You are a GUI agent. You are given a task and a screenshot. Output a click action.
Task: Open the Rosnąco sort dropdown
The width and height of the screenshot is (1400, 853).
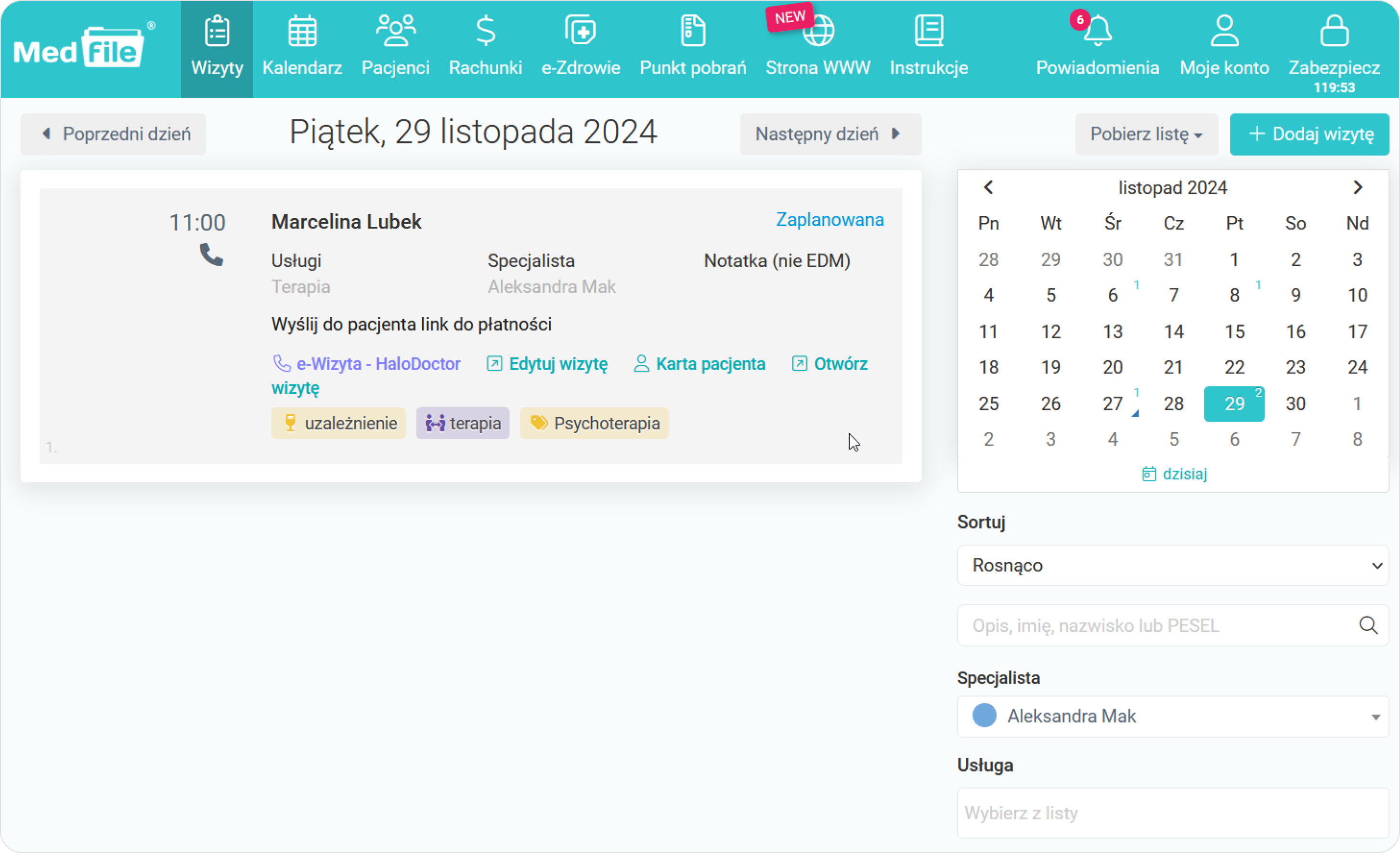coord(1173,566)
